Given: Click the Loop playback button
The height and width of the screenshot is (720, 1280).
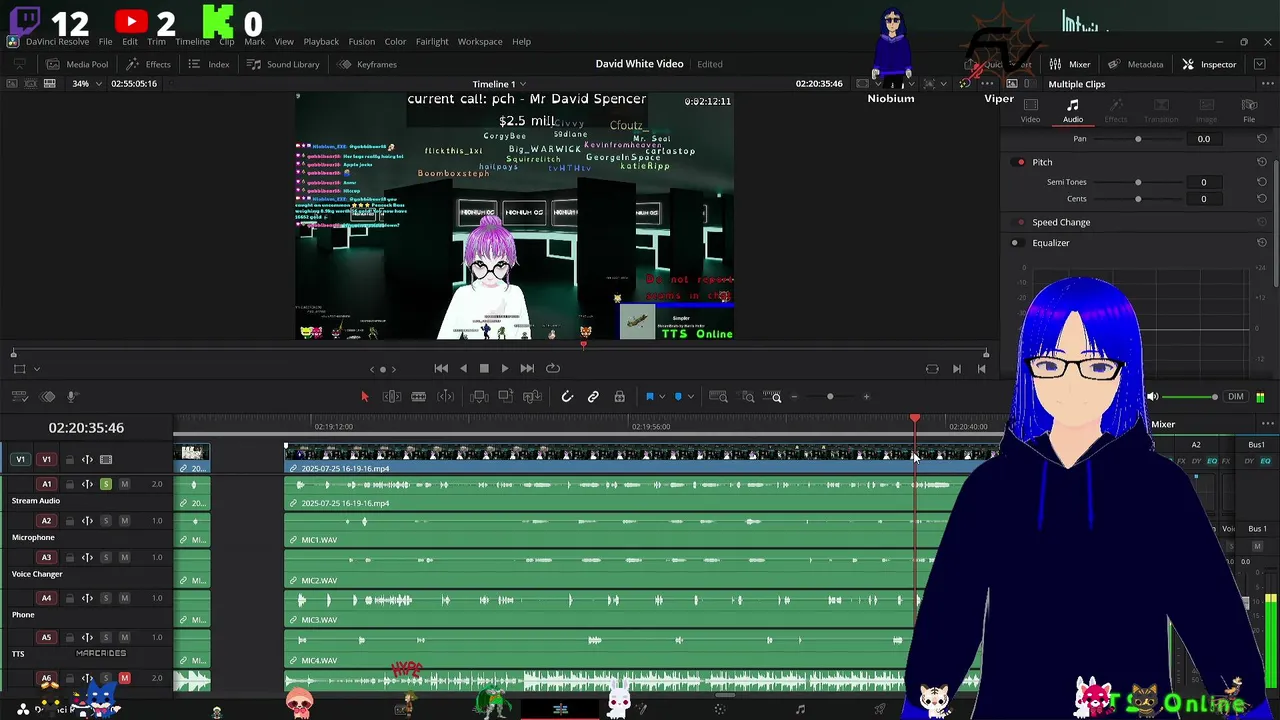Looking at the screenshot, I should click(x=552, y=368).
